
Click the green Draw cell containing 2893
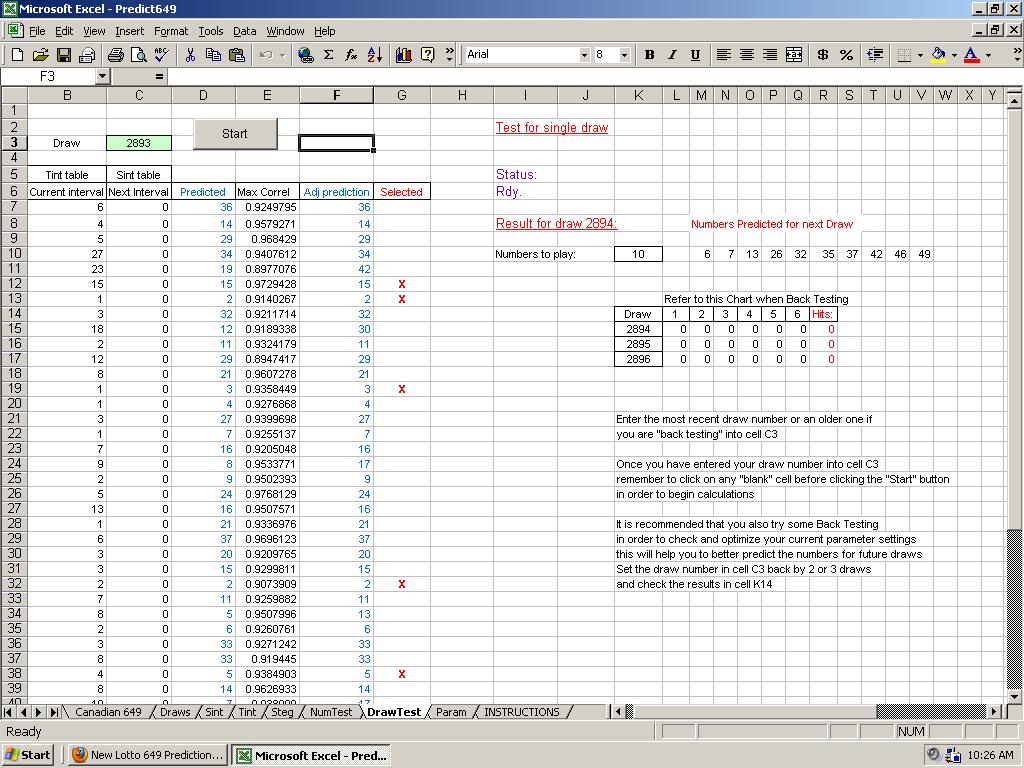pyautogui.click(x=138, y=143)
